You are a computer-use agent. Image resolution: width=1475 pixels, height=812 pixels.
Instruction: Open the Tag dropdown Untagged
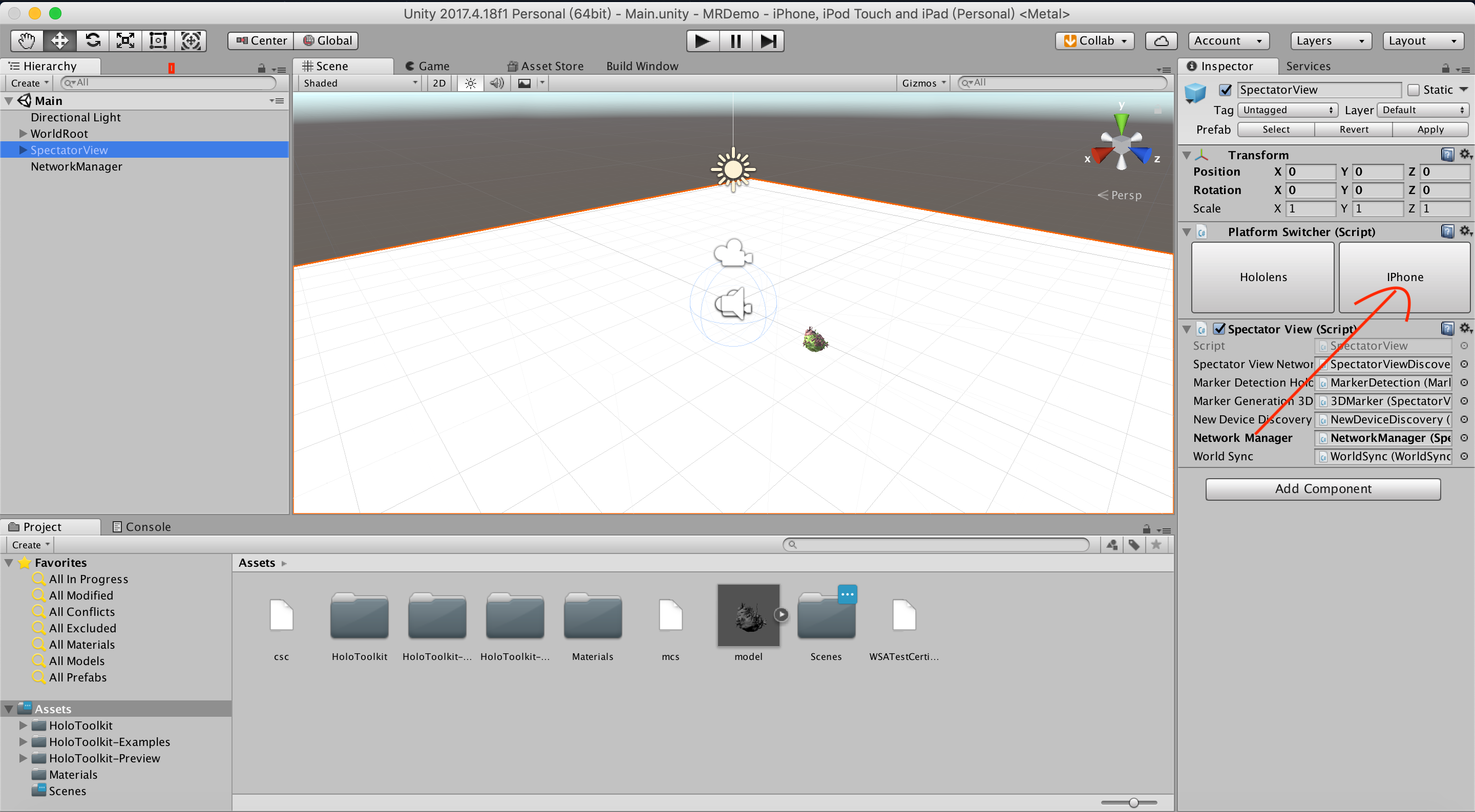tap(1287, 110)
